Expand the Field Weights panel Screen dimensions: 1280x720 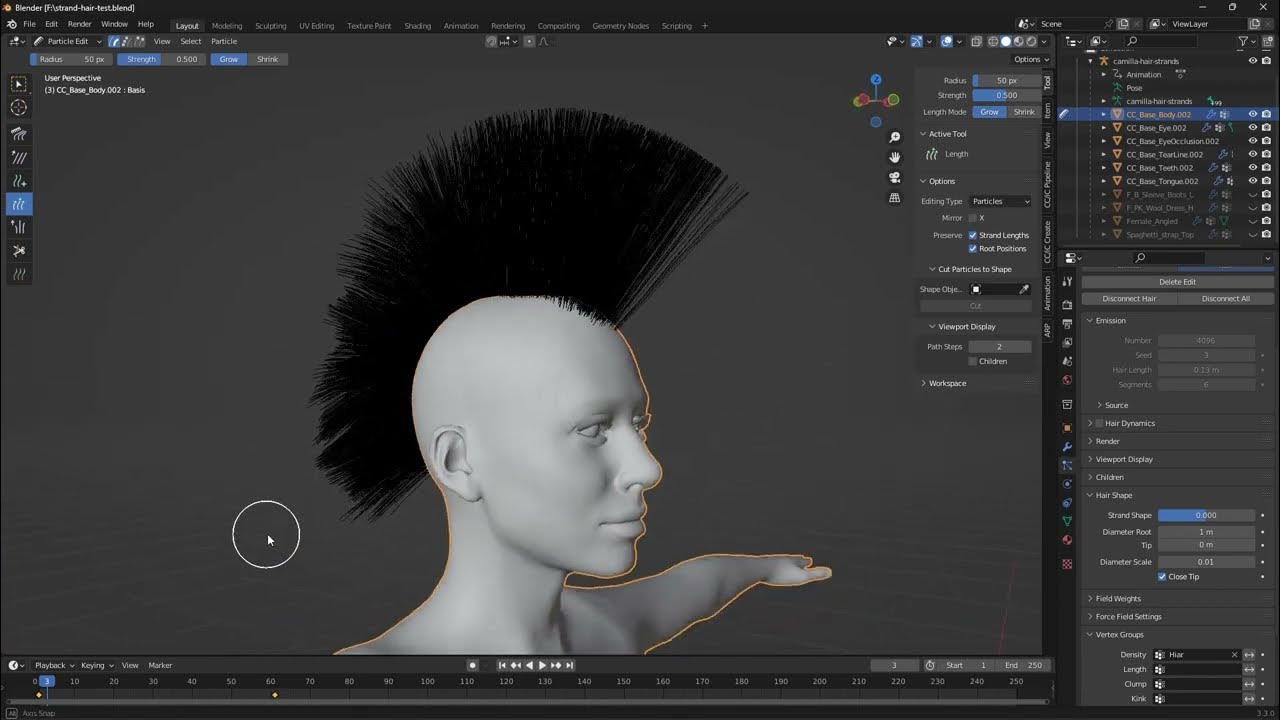pyautogui.click(x=1118, y=598)
